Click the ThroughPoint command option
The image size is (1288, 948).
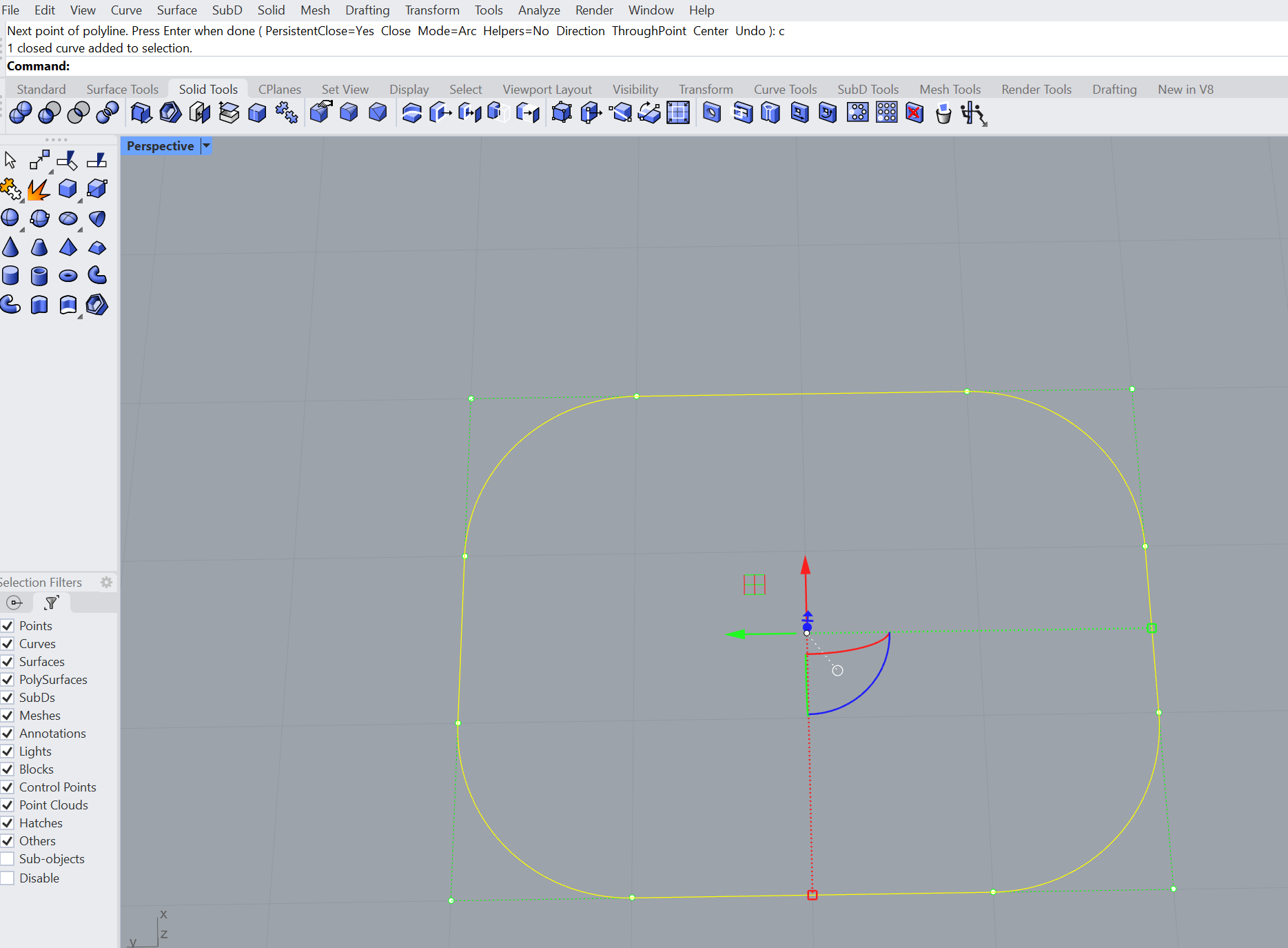coord(648,31)
